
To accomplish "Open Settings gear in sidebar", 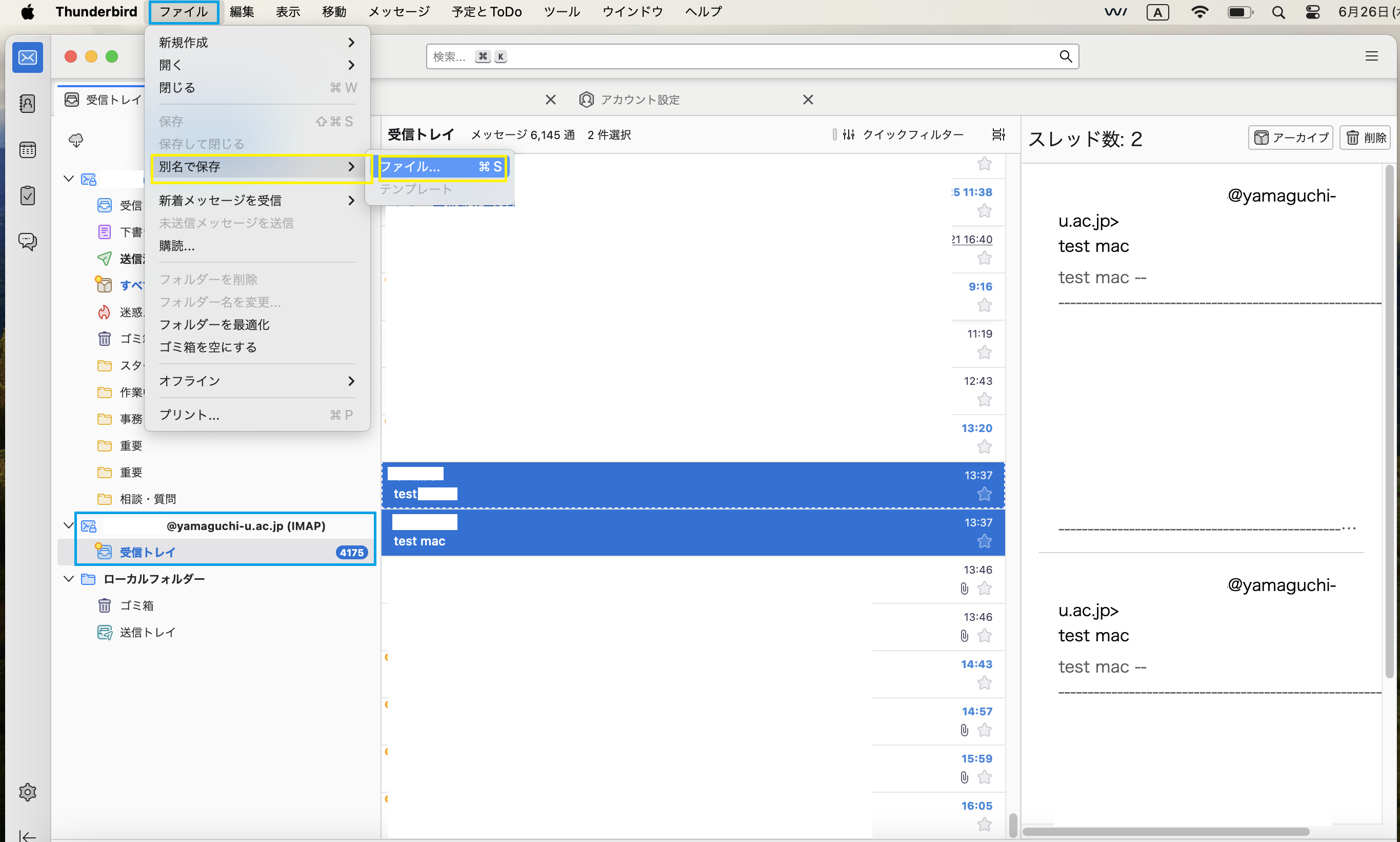I will point(27,792).
